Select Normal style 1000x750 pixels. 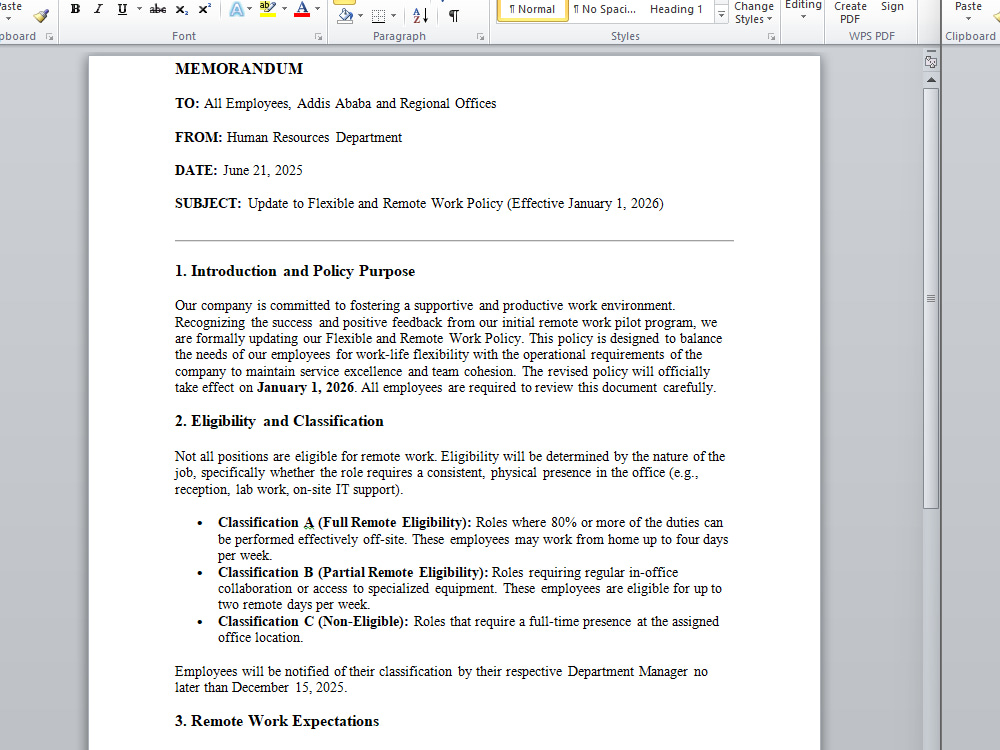(532, 10)
